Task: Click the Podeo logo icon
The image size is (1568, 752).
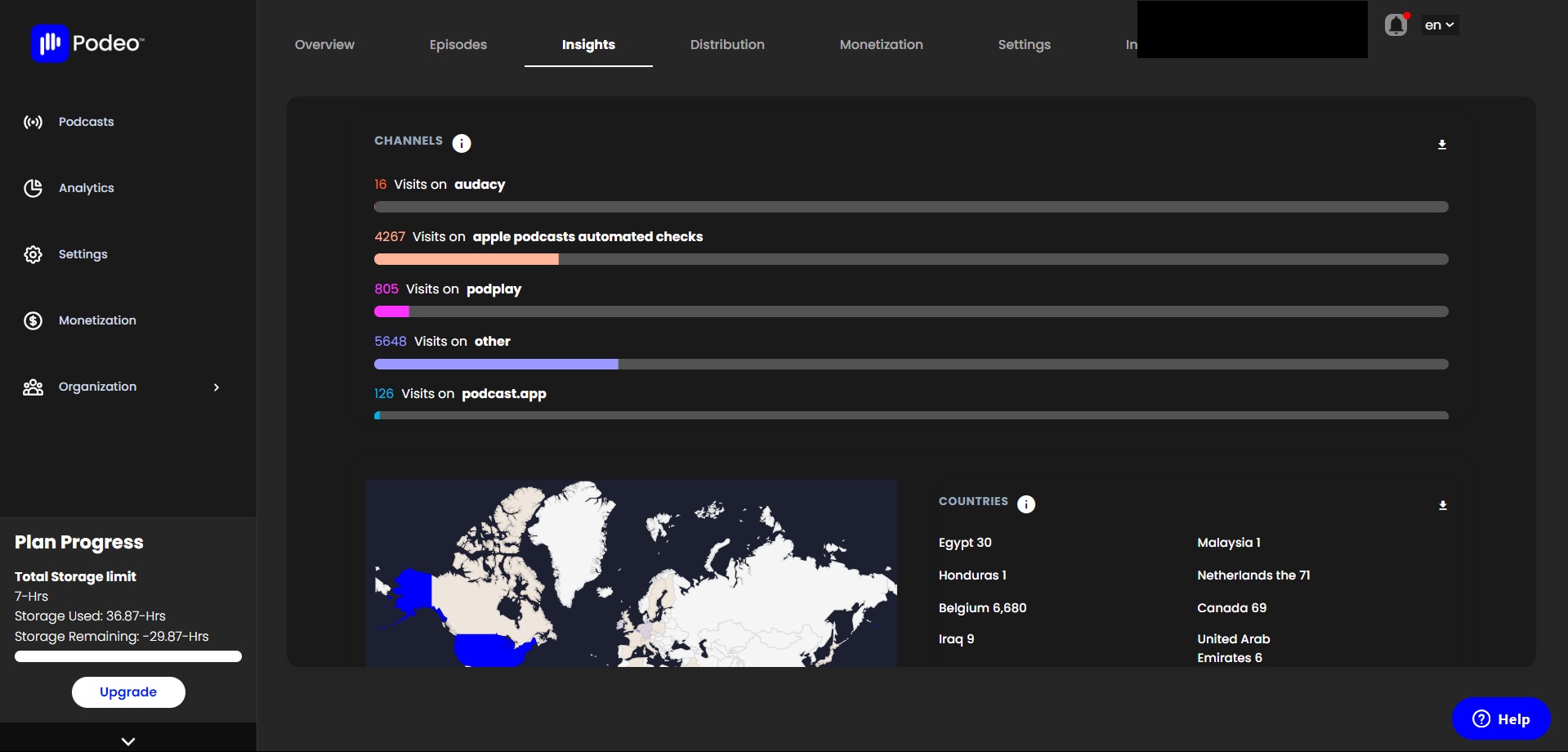Action: [x=50, y=43]
